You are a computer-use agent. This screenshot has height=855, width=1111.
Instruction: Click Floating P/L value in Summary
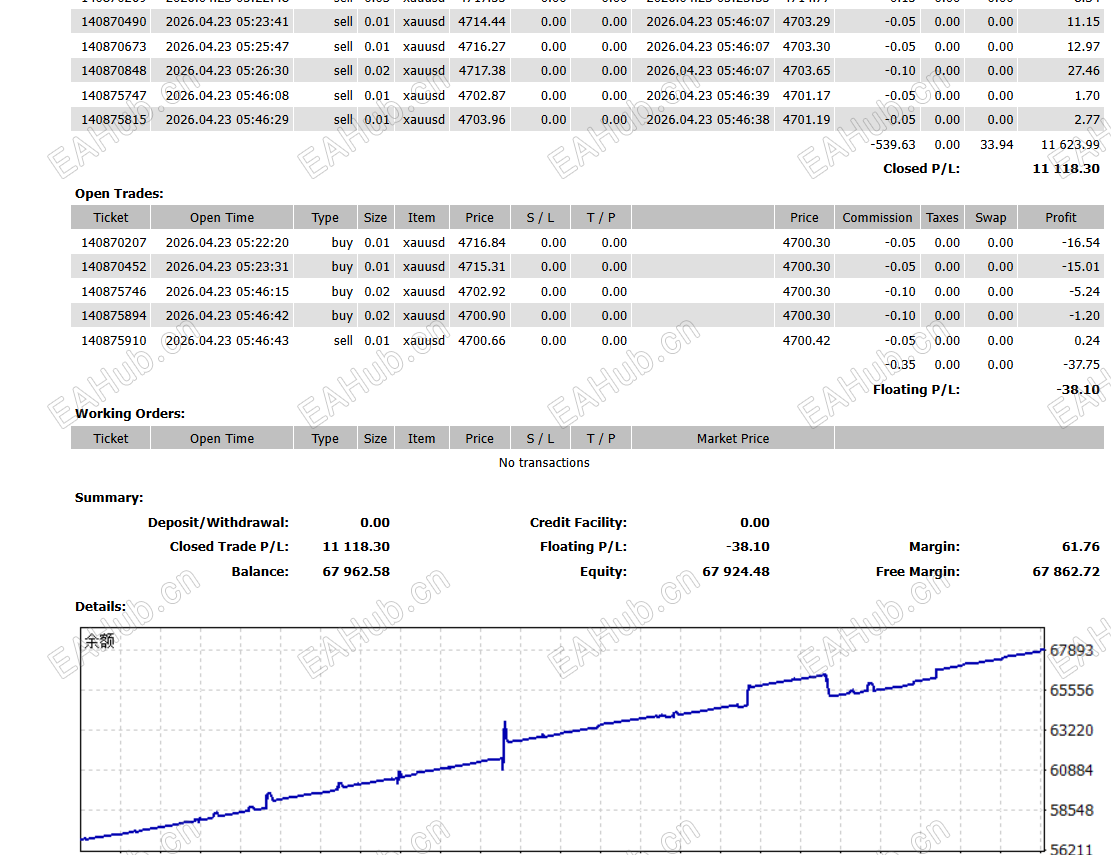pyautogui.click(x=748, y=547)
